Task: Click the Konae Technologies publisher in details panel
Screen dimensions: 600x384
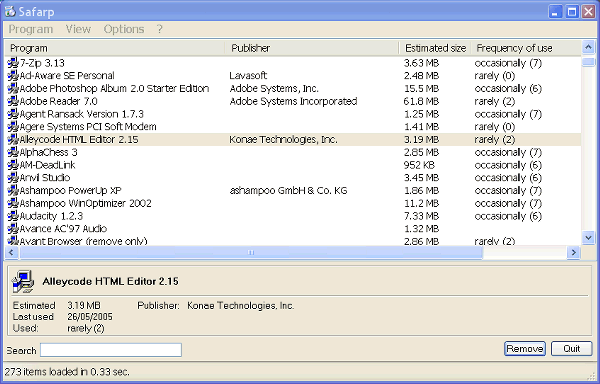Action: click(x=241, y=306)
